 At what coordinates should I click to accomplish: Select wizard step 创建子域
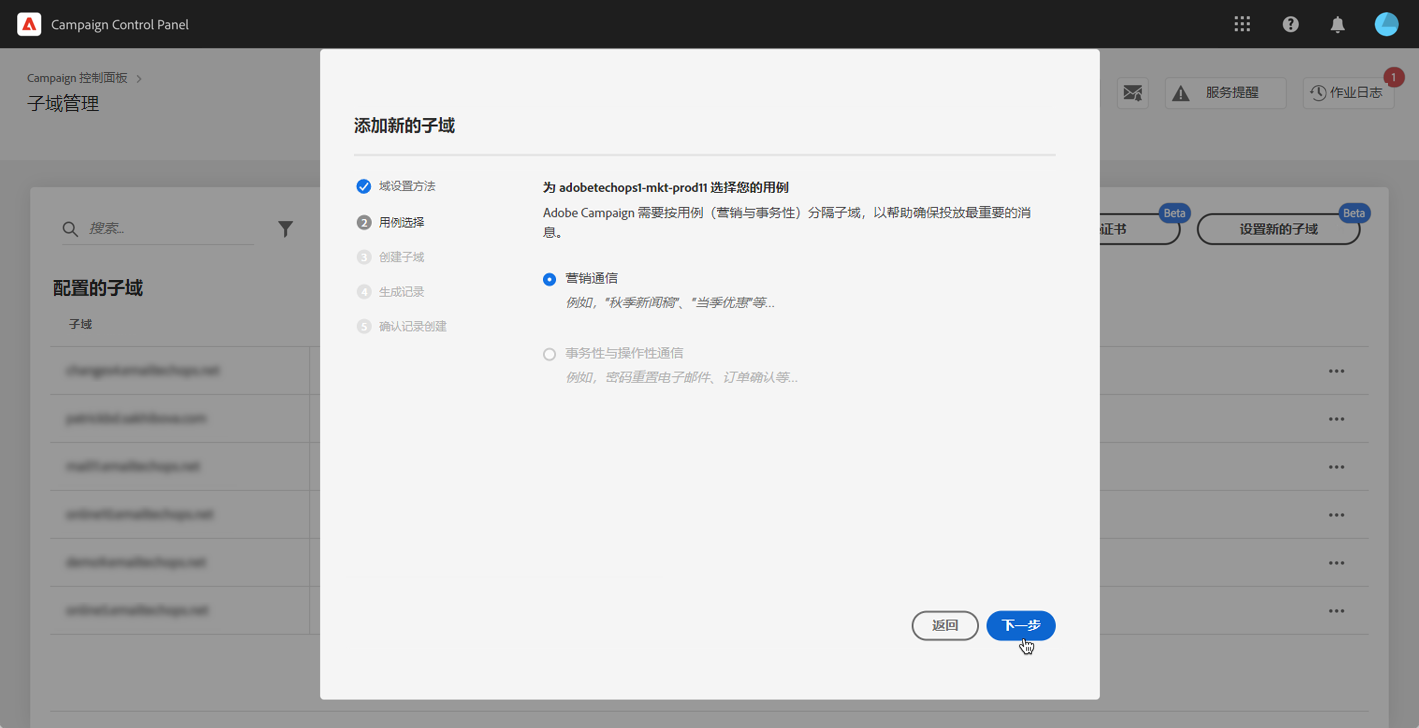[391, 257]
